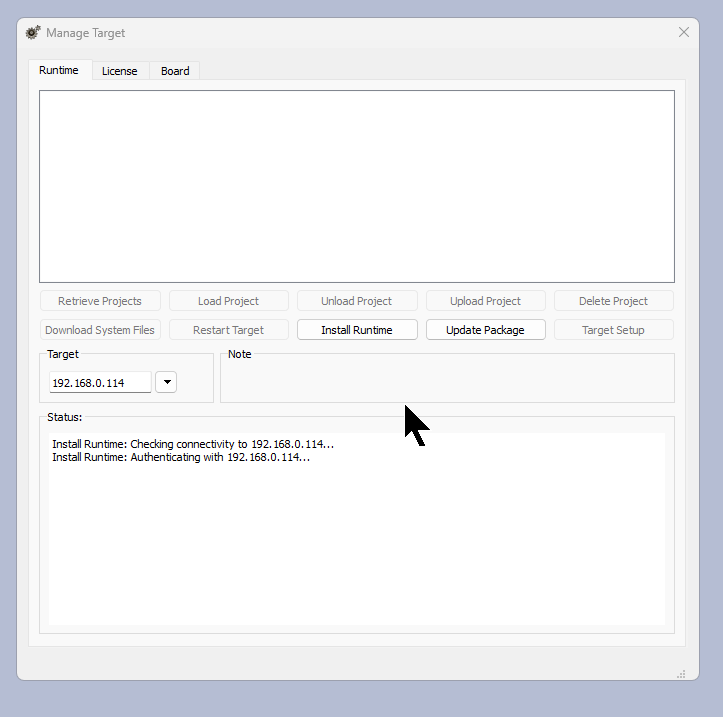Screen dimensions: 723x717
Task: Click the Upload Project button
Action: pos(485,301)
